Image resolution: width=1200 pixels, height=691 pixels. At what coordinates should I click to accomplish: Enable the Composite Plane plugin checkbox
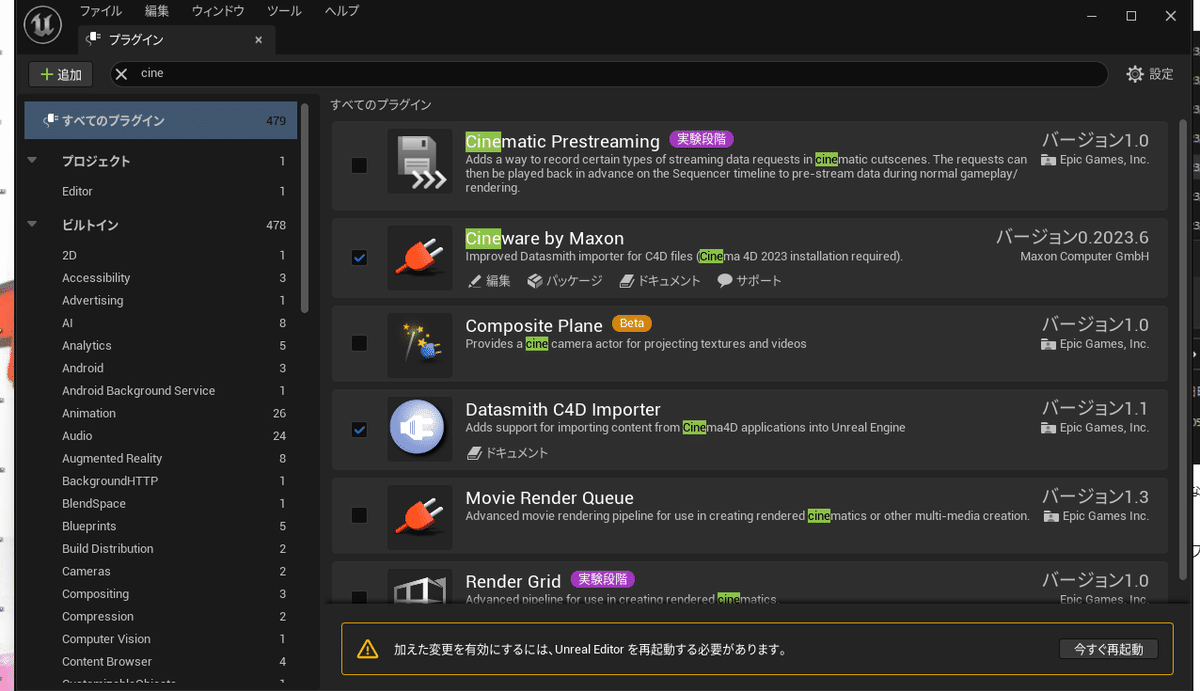point(359,343)
